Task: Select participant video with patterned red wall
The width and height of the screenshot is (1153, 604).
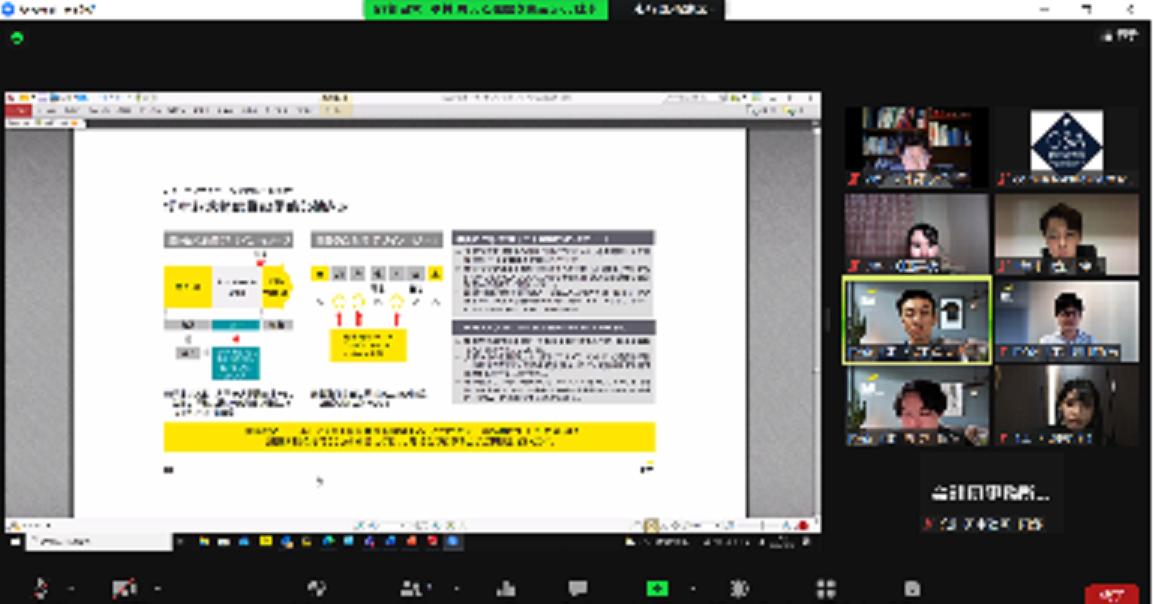Action: [x=916, y=233]
